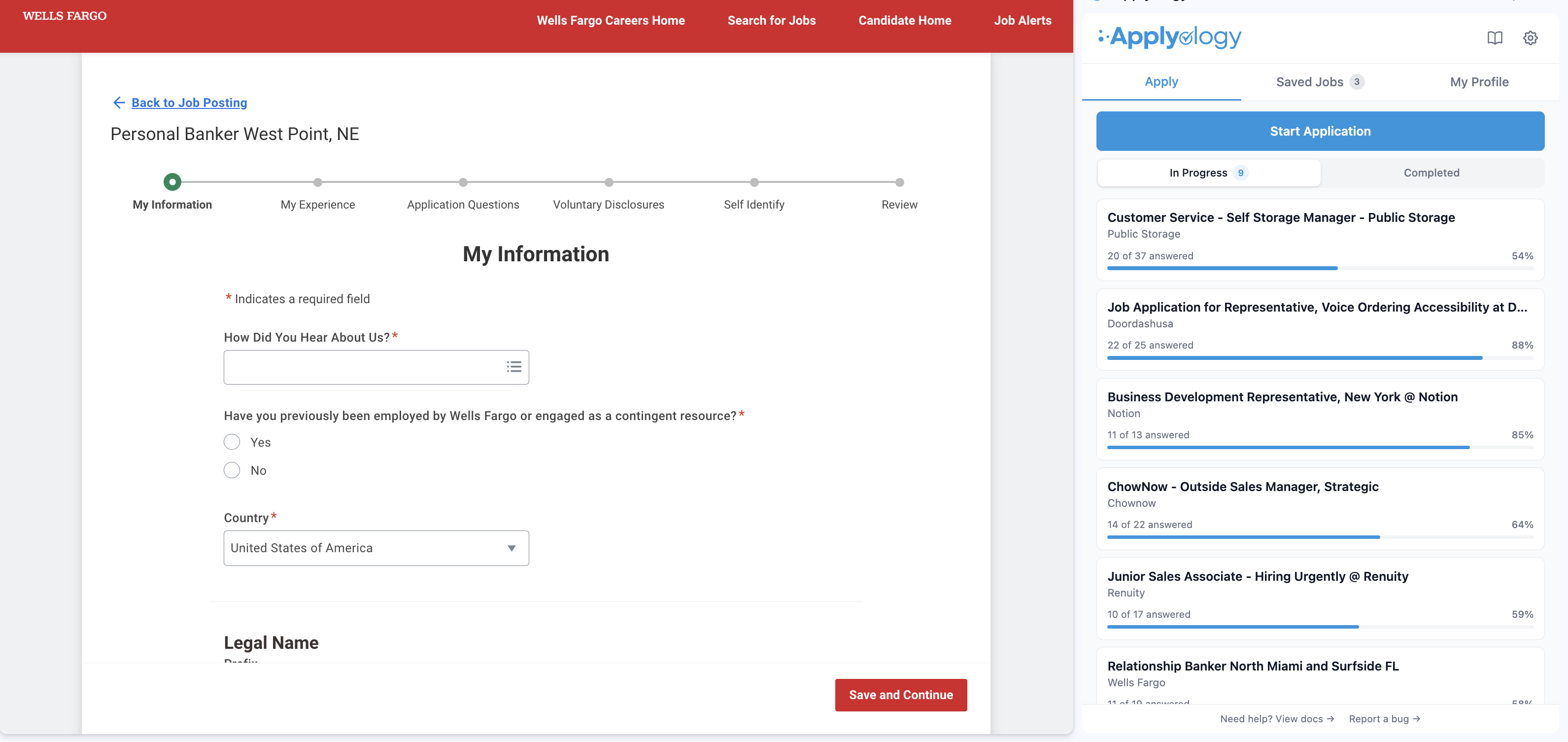Screen dimensions: 1568x742
Task: Switch to the Saved Jobs tab
Action: tap(1320, 82)
